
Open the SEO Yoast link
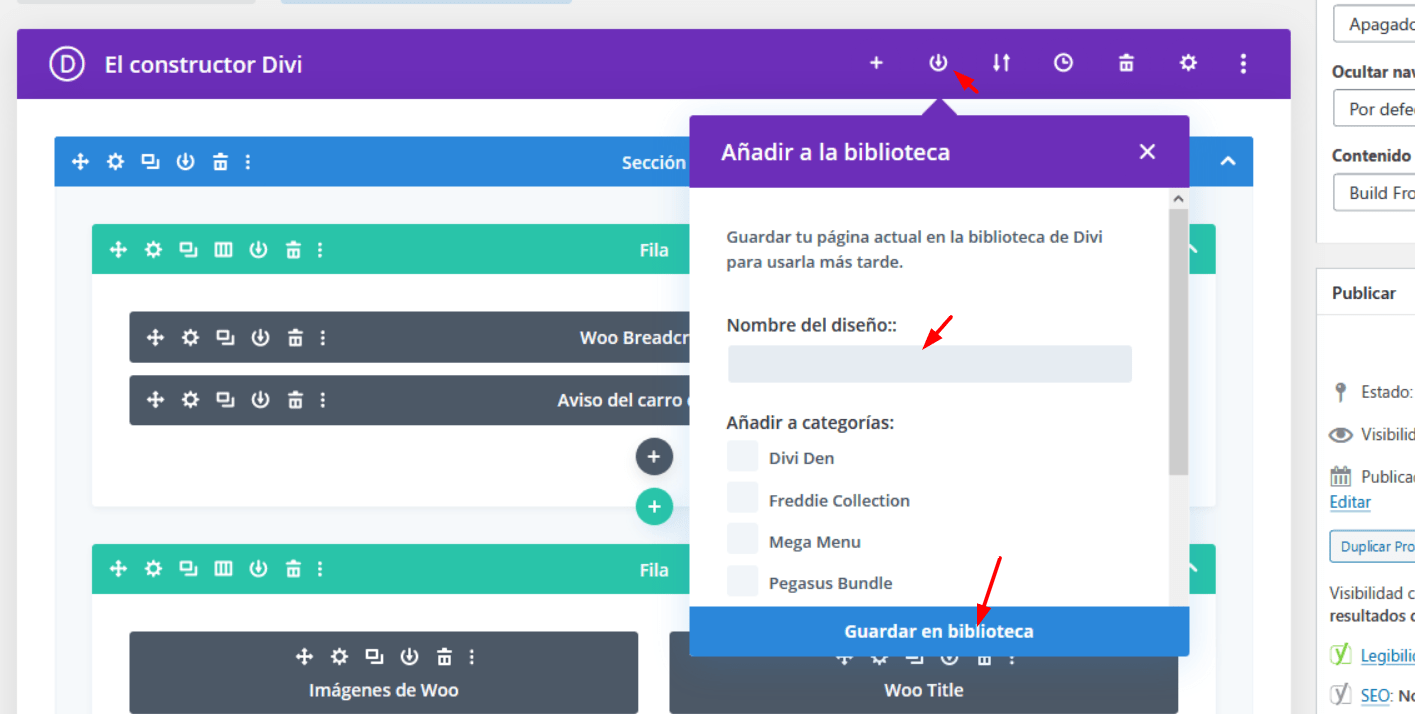click(1374, 695)
